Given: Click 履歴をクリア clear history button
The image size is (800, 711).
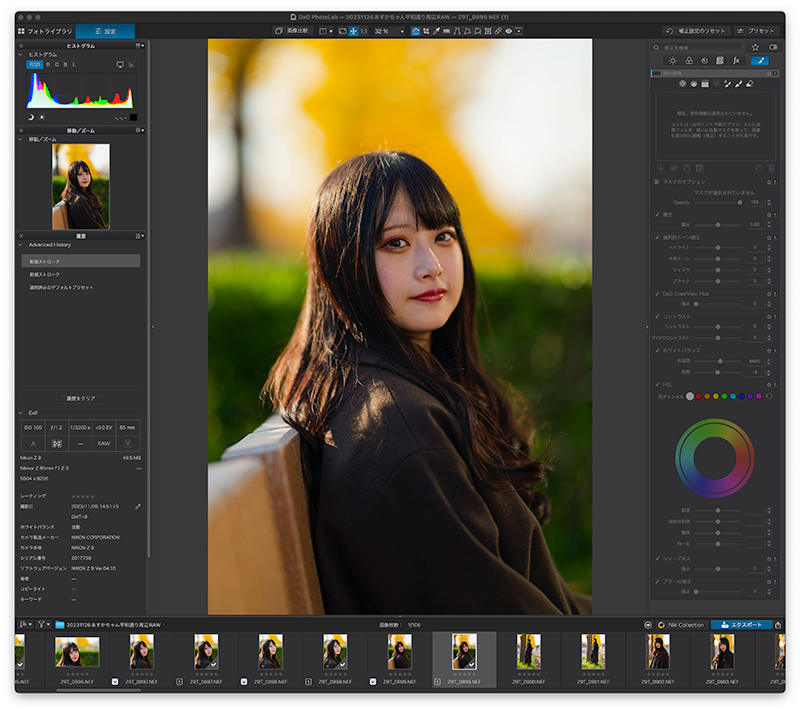Looking at the screenshot, I should pos(81,398).
